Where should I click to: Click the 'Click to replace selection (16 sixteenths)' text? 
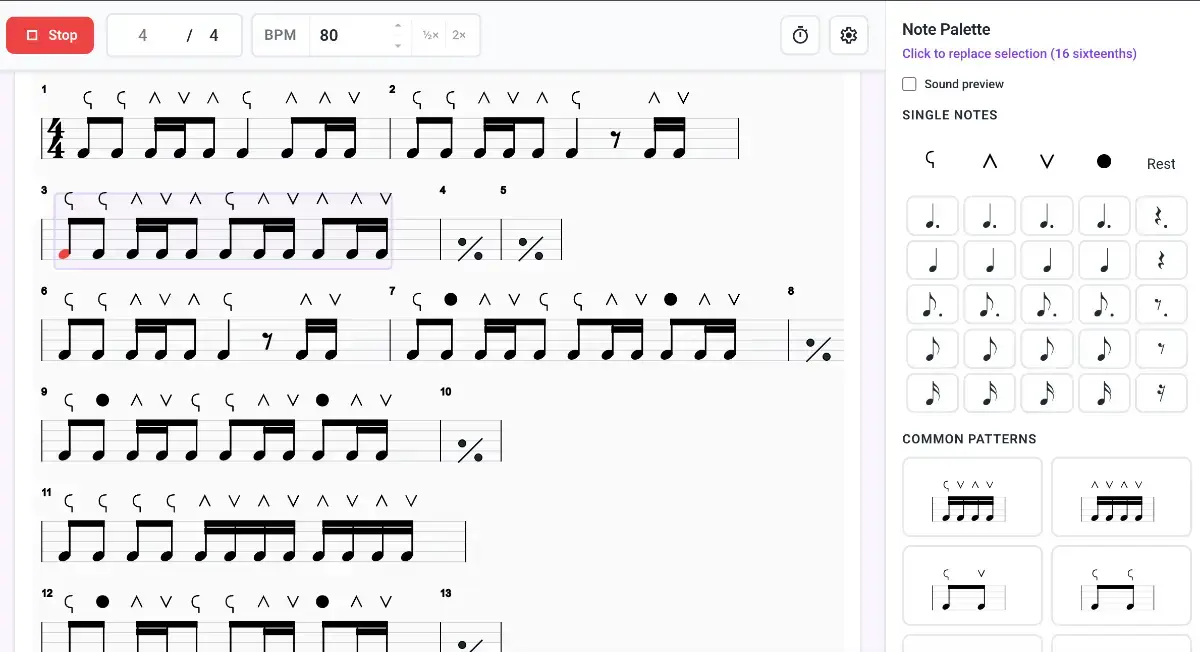click(1019, 54)
